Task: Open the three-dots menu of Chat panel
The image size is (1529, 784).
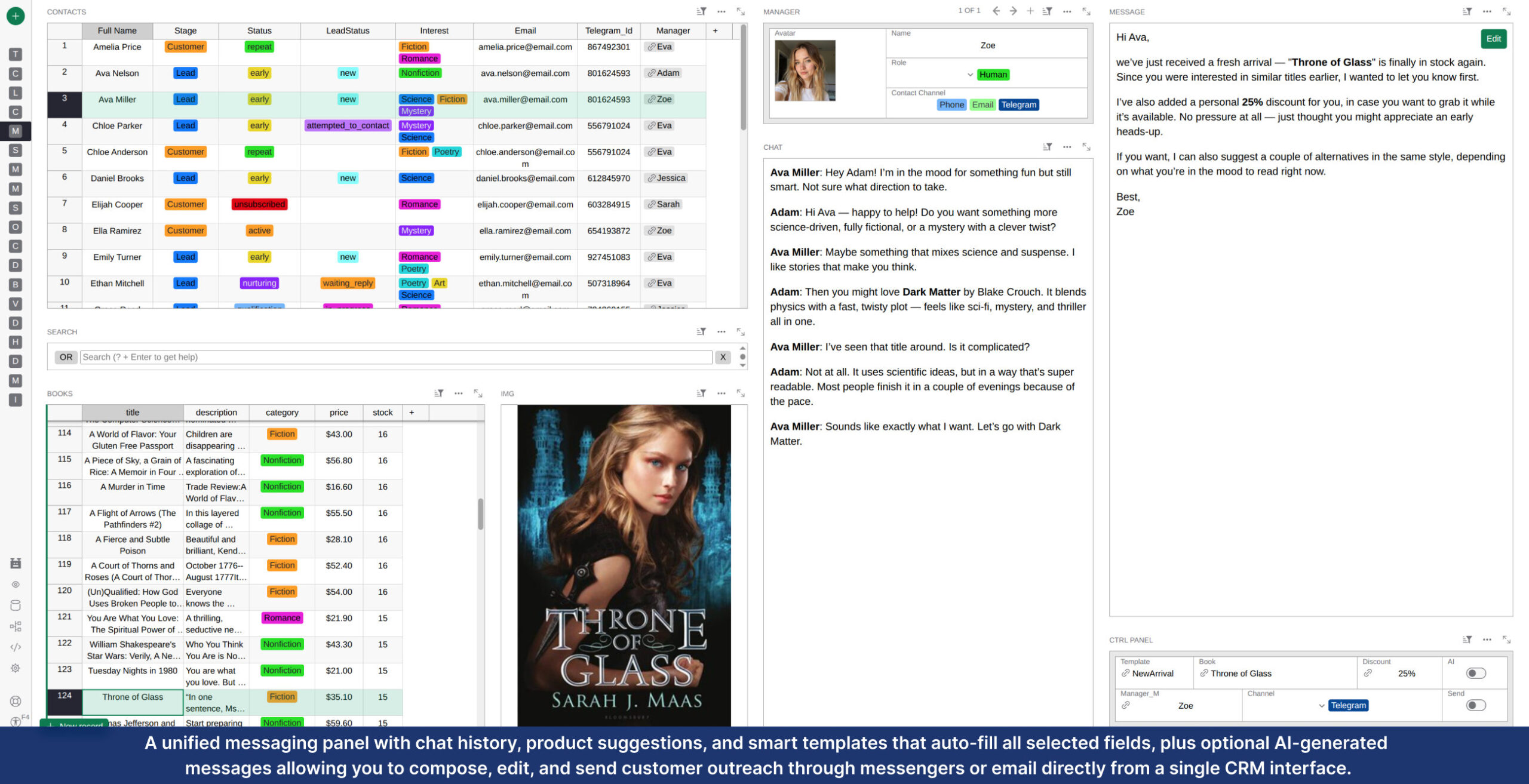Action: point(1067,147)
